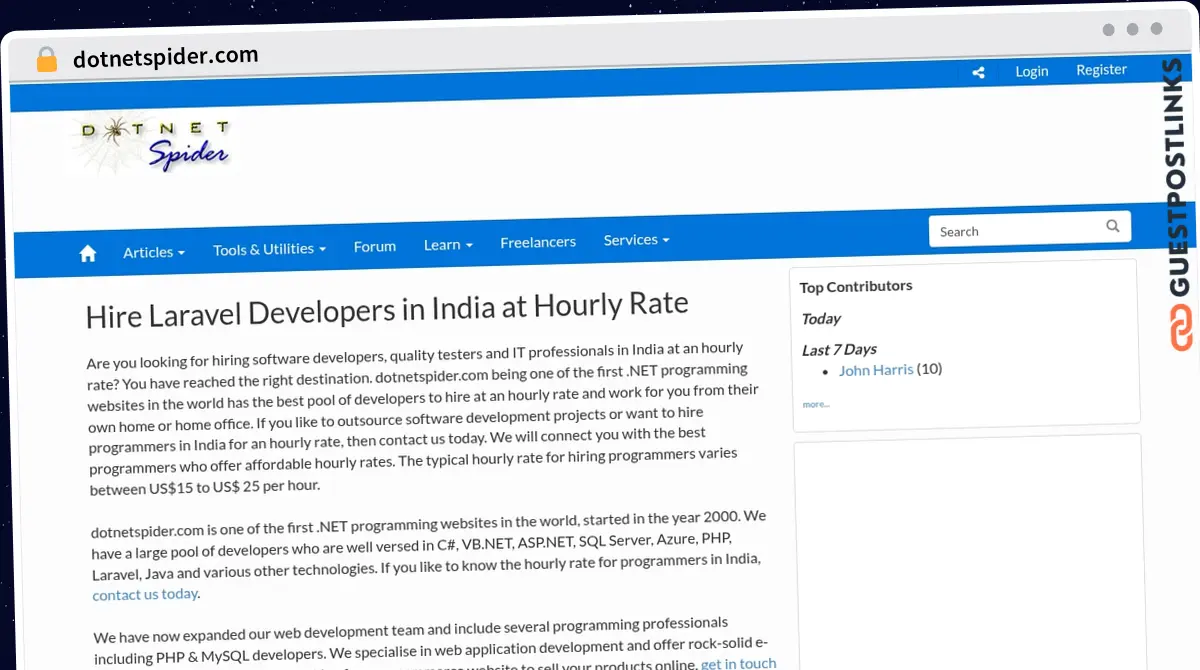Open the Learn dropdown
Viewport: 1200px width, 670px height.
(448, 244)
